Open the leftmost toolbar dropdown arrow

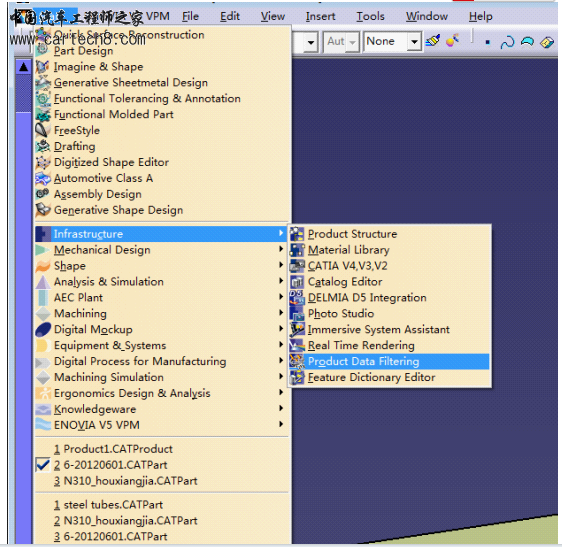(x=310, y=42)
